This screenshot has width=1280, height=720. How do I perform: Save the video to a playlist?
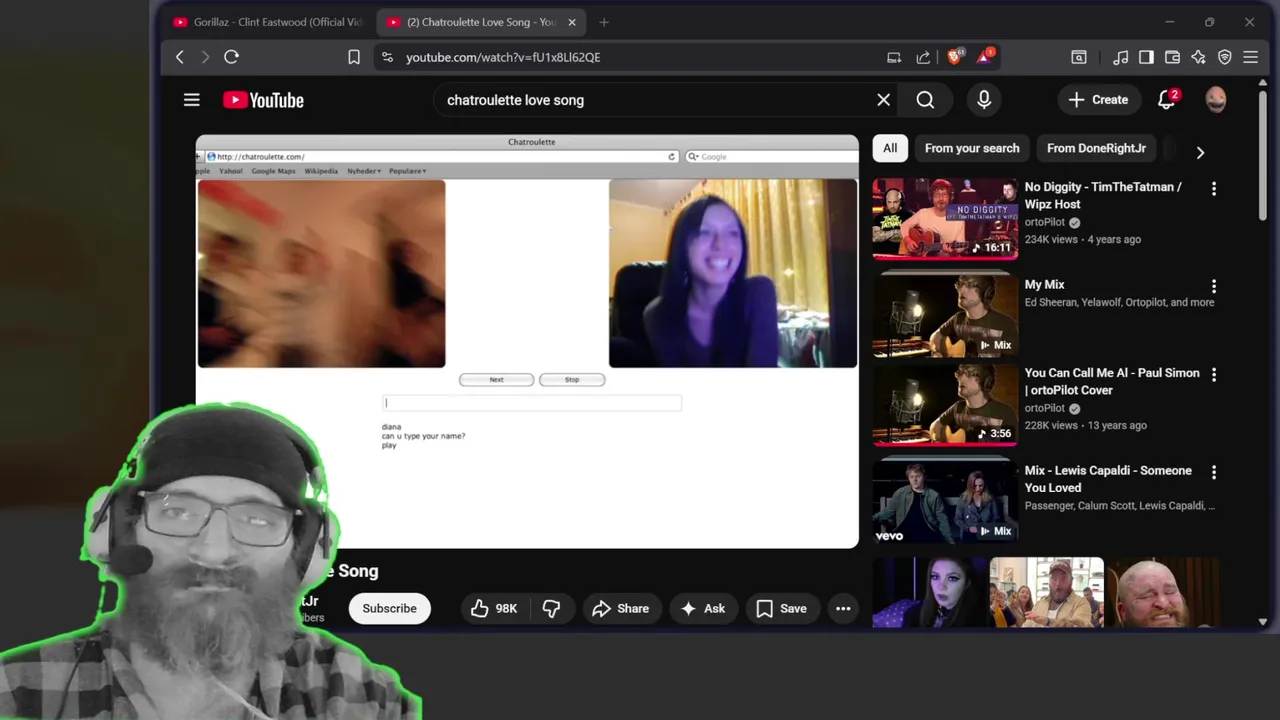[781, 608]
